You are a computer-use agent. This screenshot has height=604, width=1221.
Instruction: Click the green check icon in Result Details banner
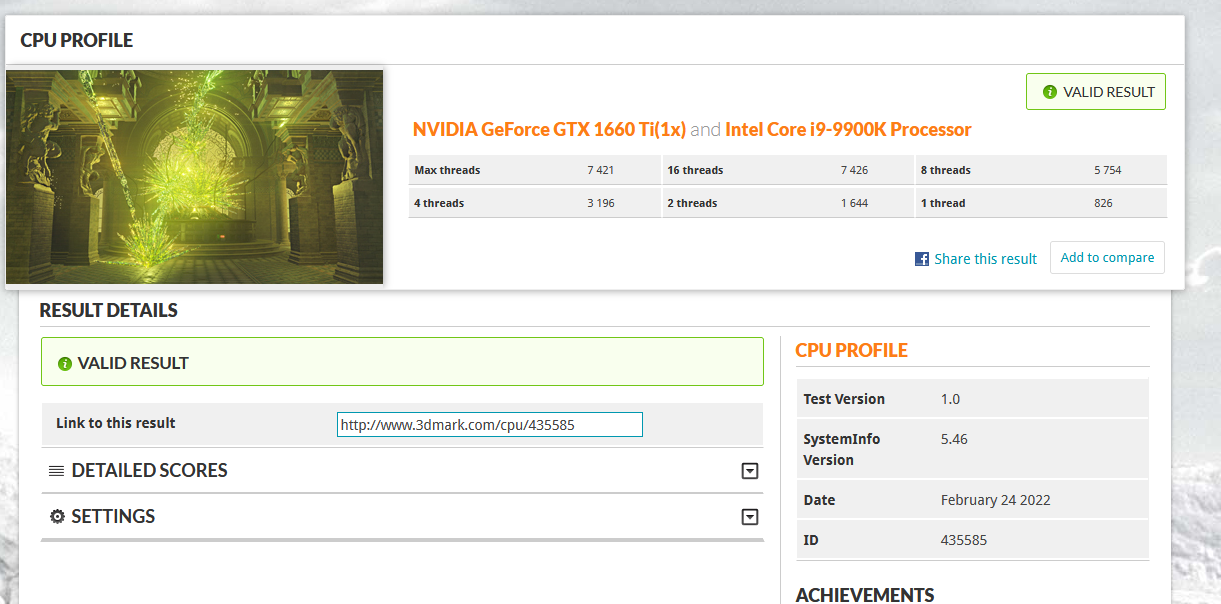pos(65,364)
